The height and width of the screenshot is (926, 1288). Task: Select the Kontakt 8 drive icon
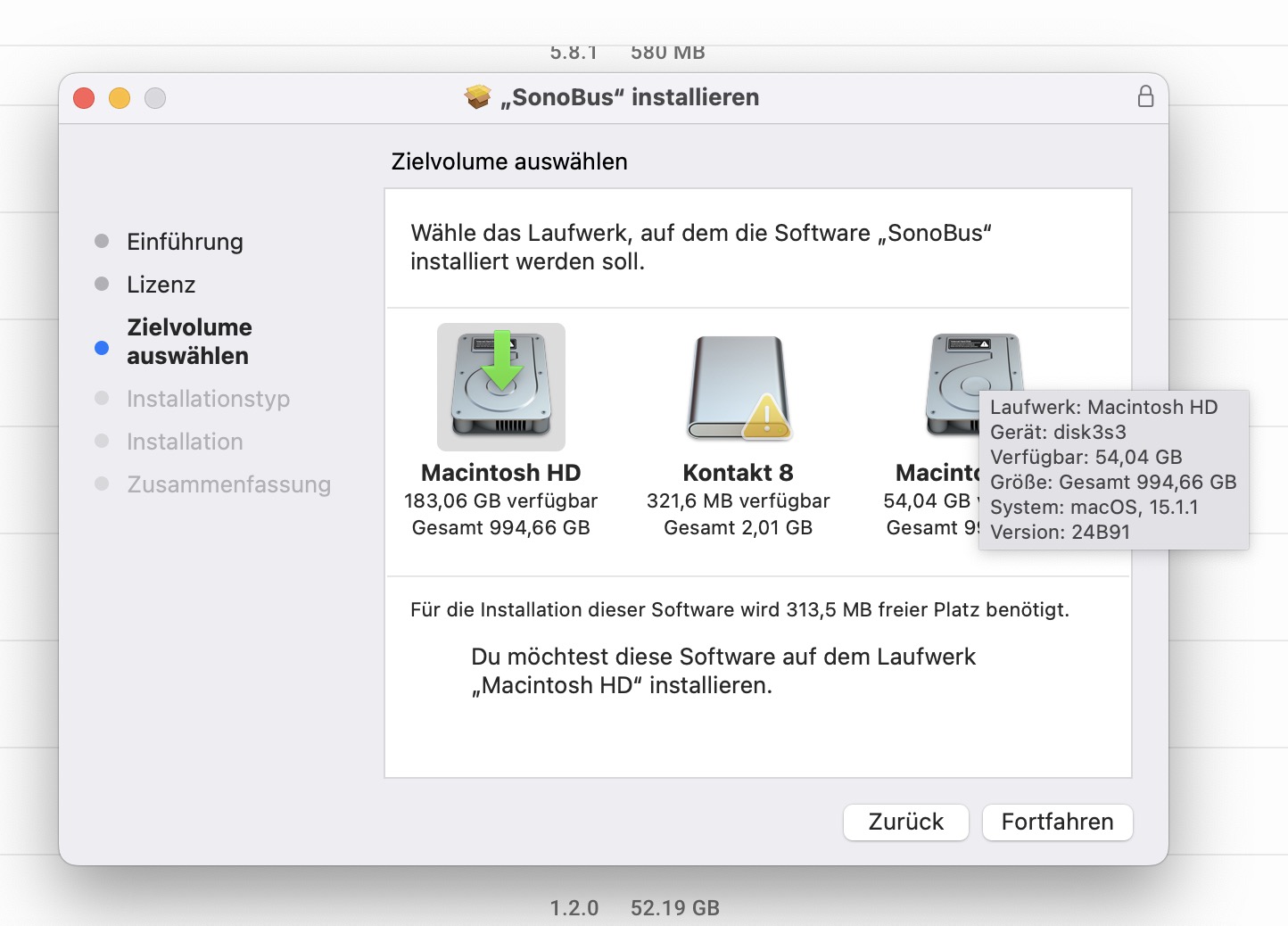tap(738, 385)
